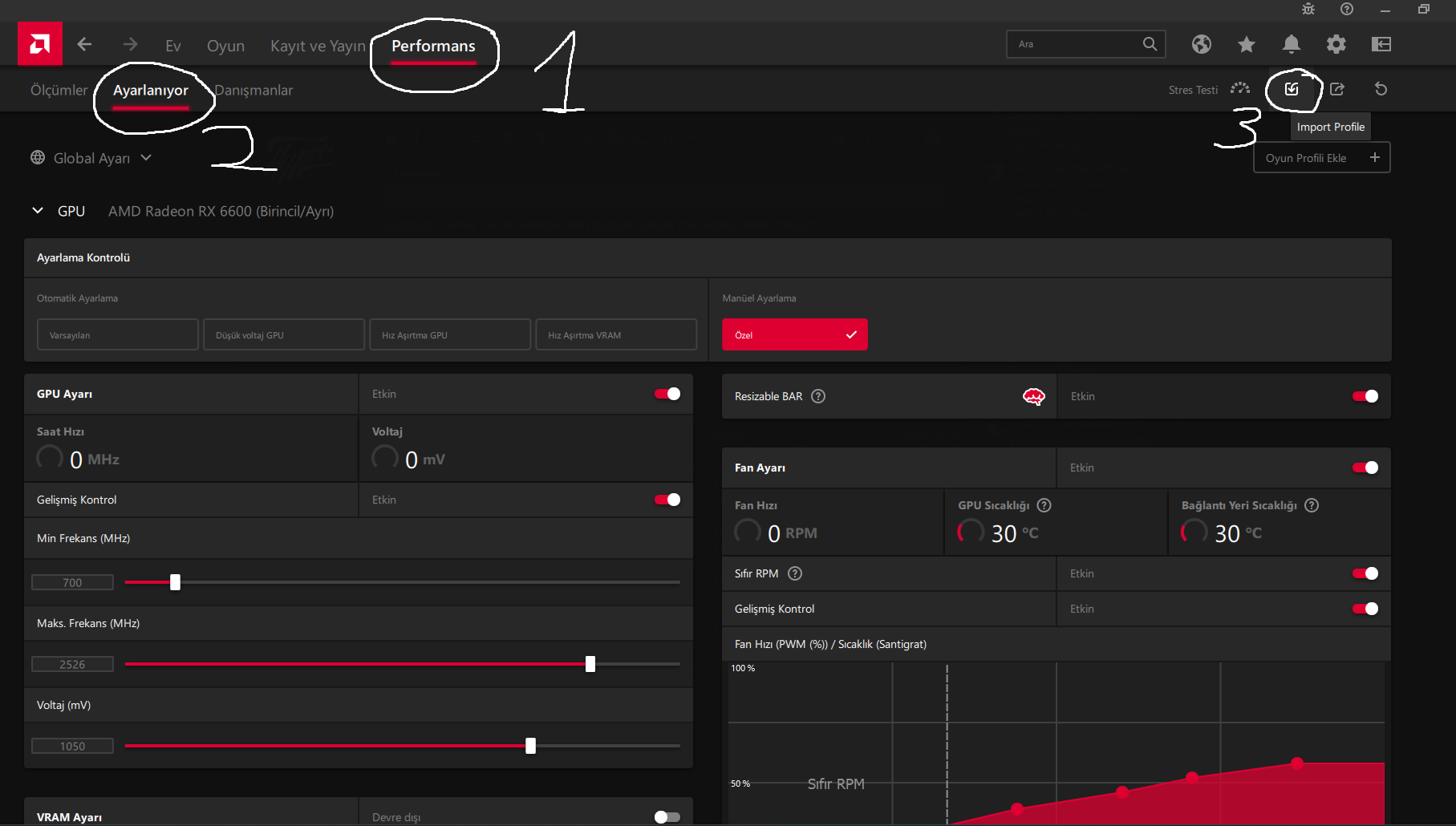Click the Sıfır RPM help icon
The width and height of the screenshot is (1456, 826).
point(795,573)
